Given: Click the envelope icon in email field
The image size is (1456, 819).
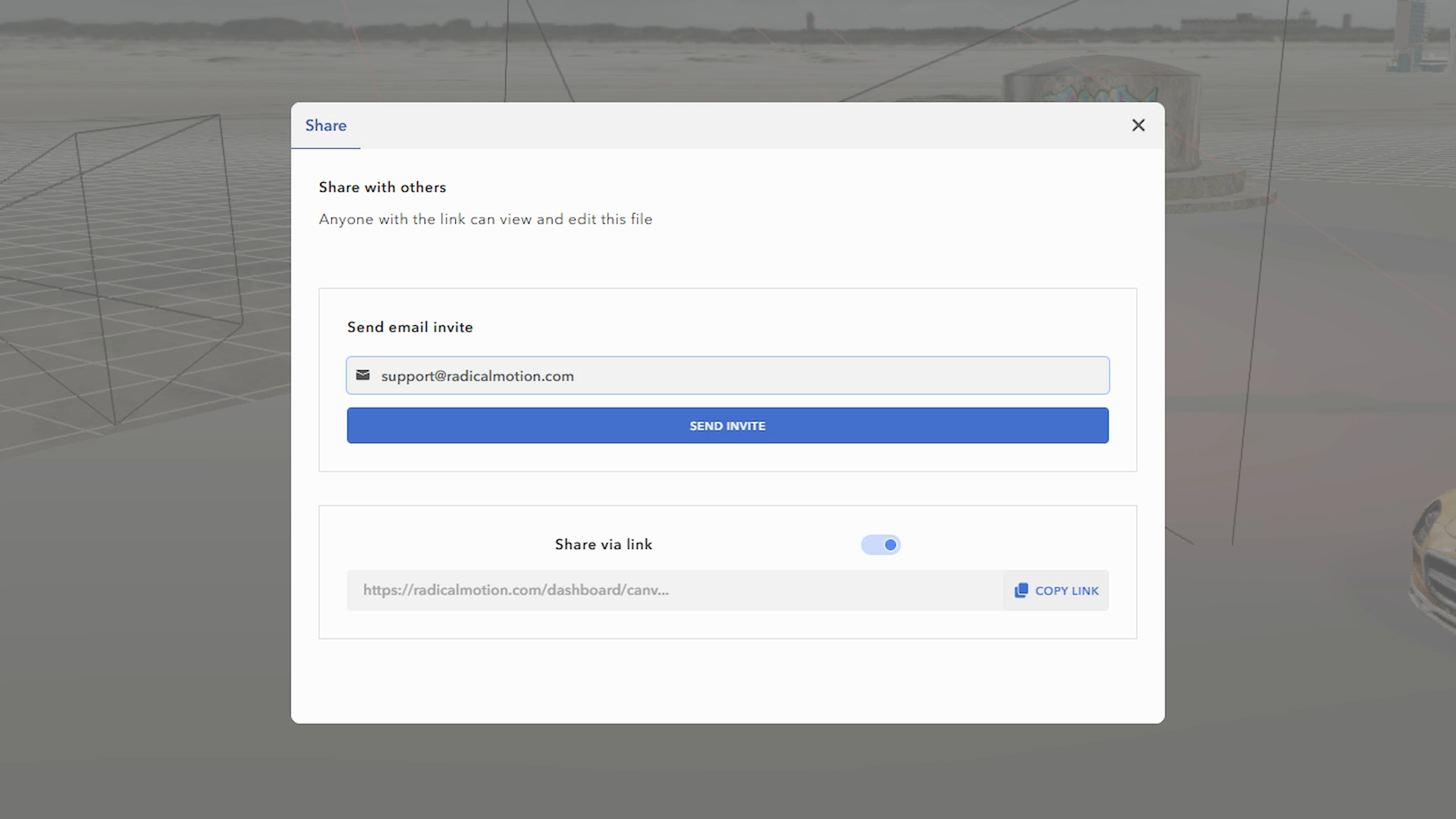Looking at the screenshot, I should point(363,375).
